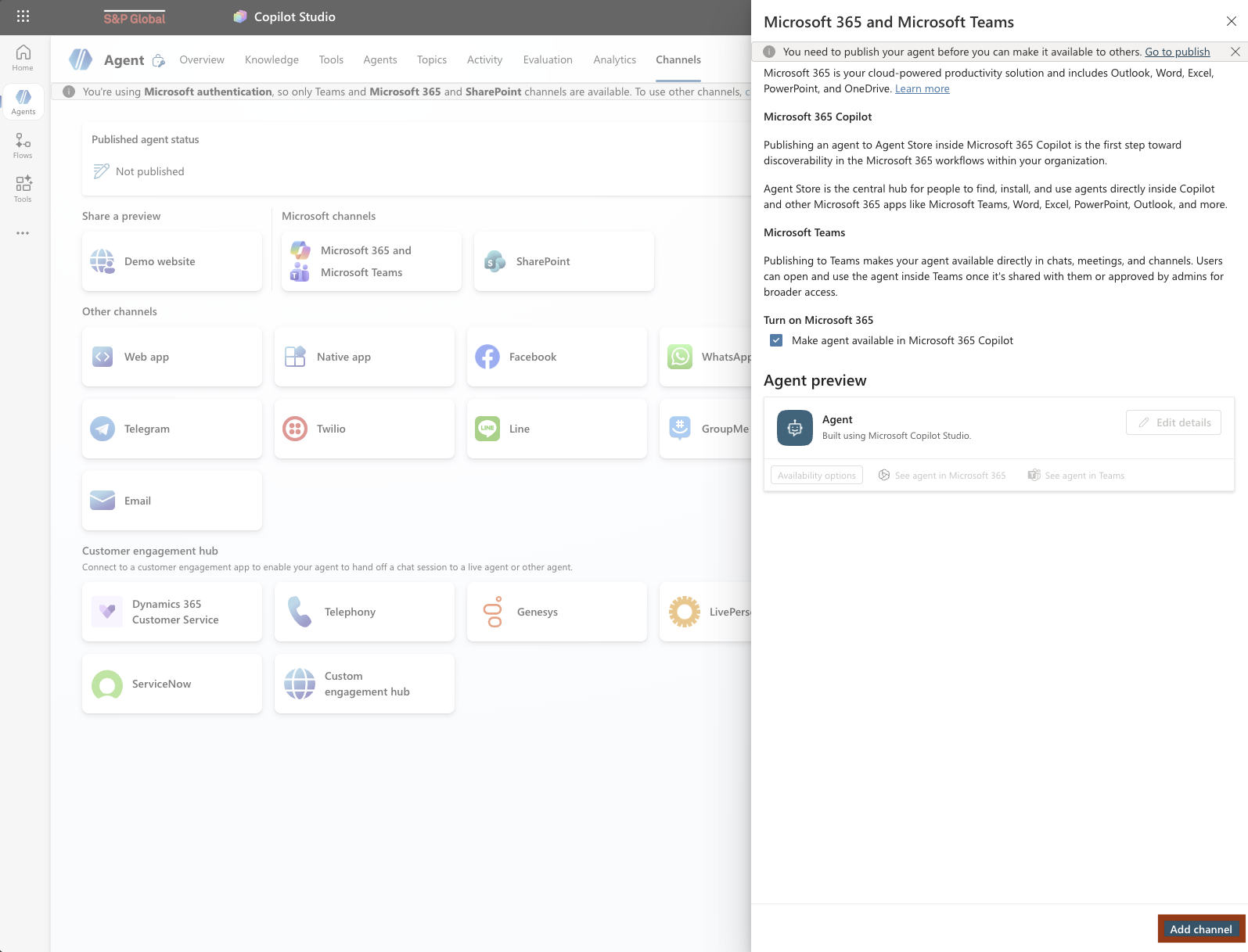This screenshot has height=952, width=1248.
Task: Open Agents in the left sidebar
Action: click(x=23, y=102)
